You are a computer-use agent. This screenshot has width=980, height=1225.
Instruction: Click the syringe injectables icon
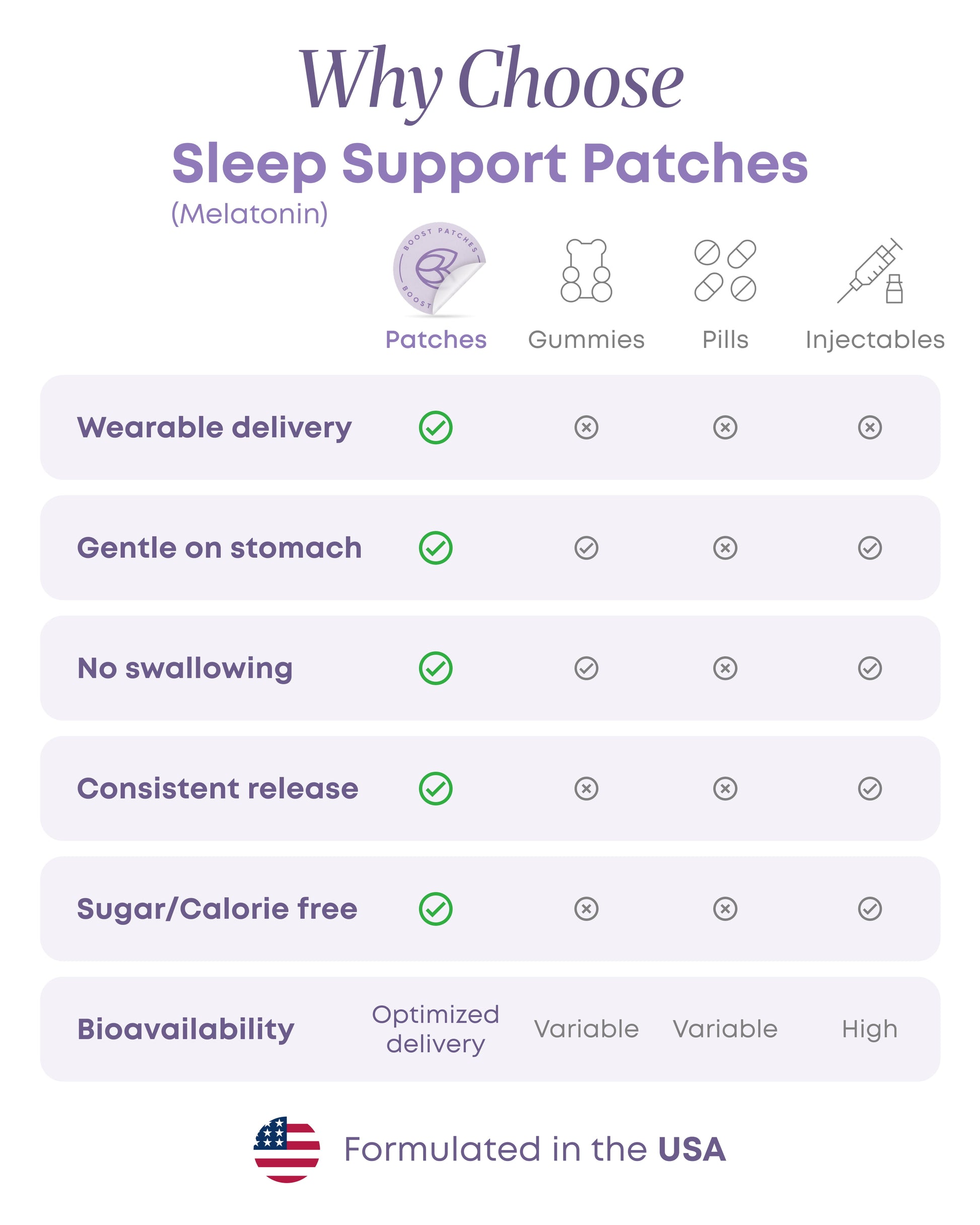click(x=870, y=271)
